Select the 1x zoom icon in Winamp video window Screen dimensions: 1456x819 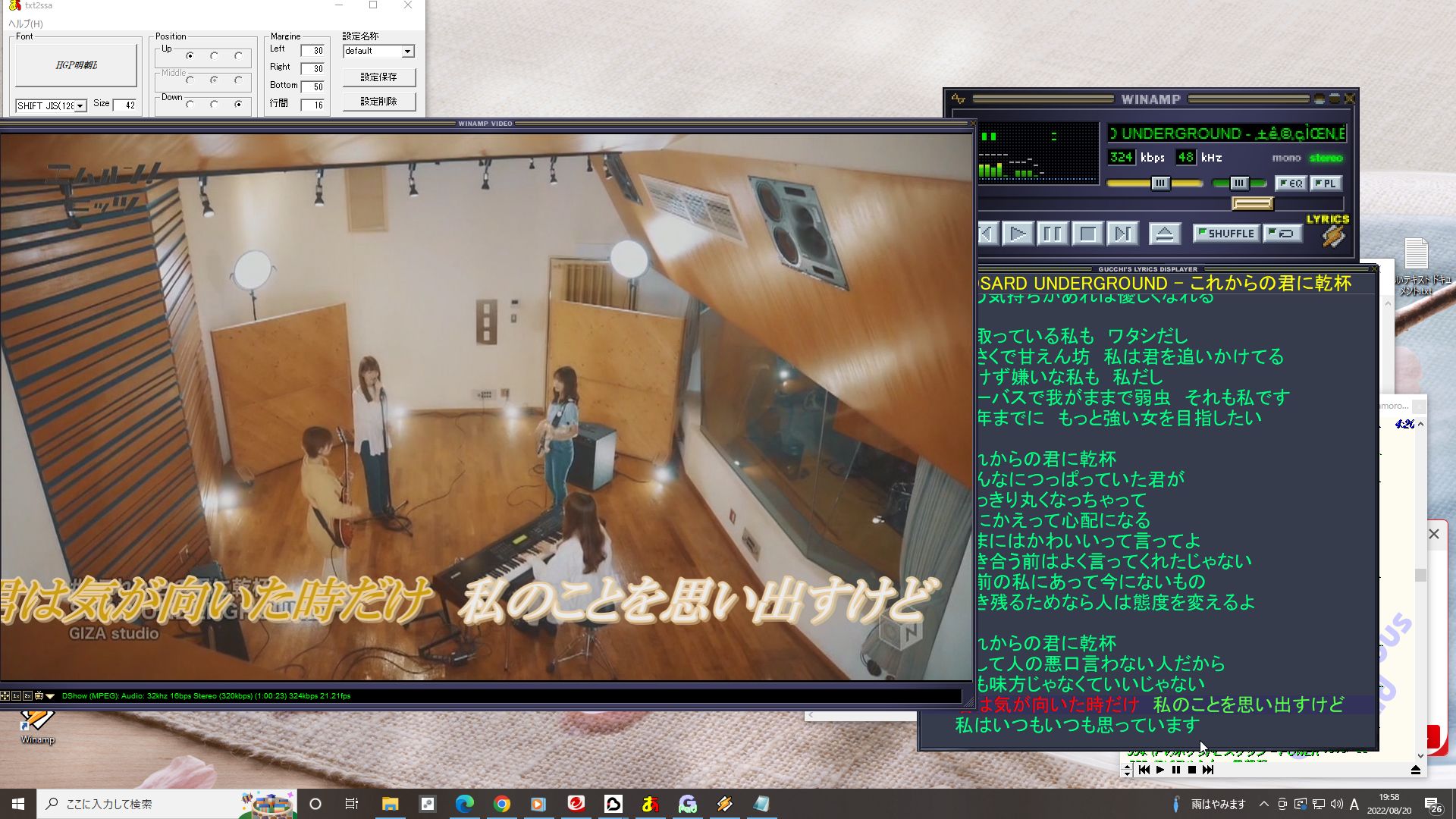[x=16, y=695]
